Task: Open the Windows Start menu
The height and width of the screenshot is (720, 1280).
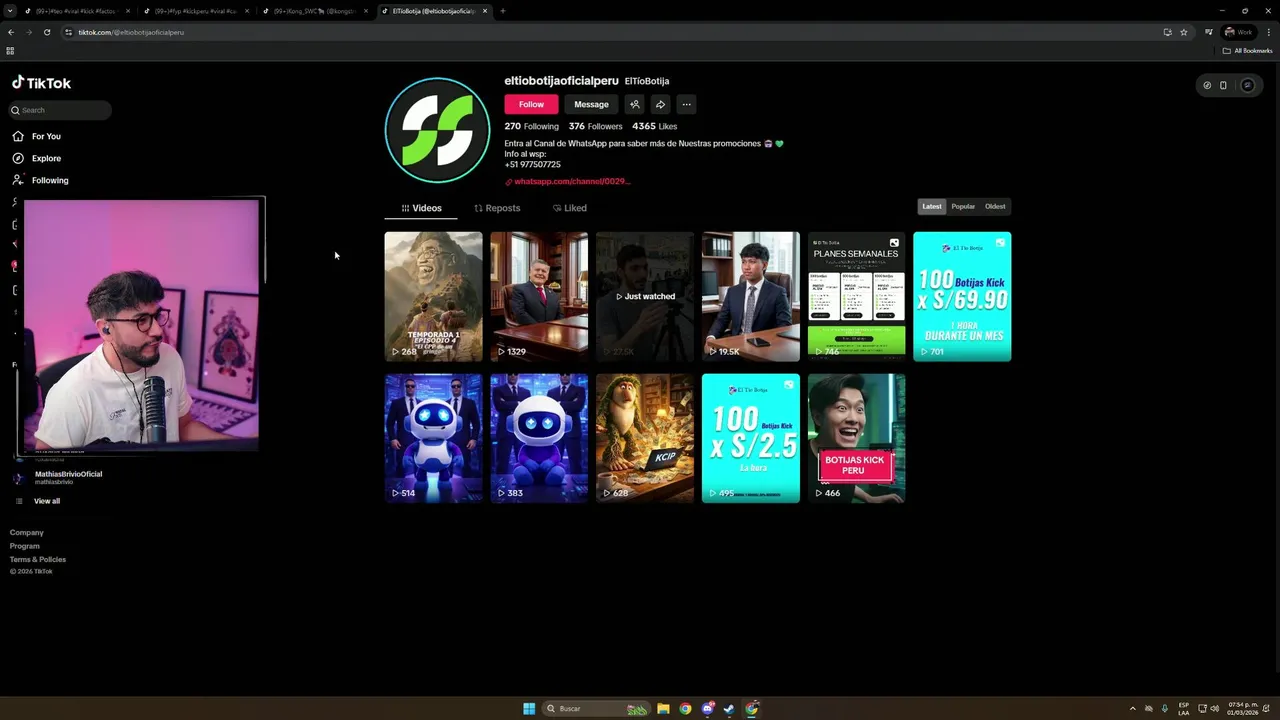Action: (529, 709)
